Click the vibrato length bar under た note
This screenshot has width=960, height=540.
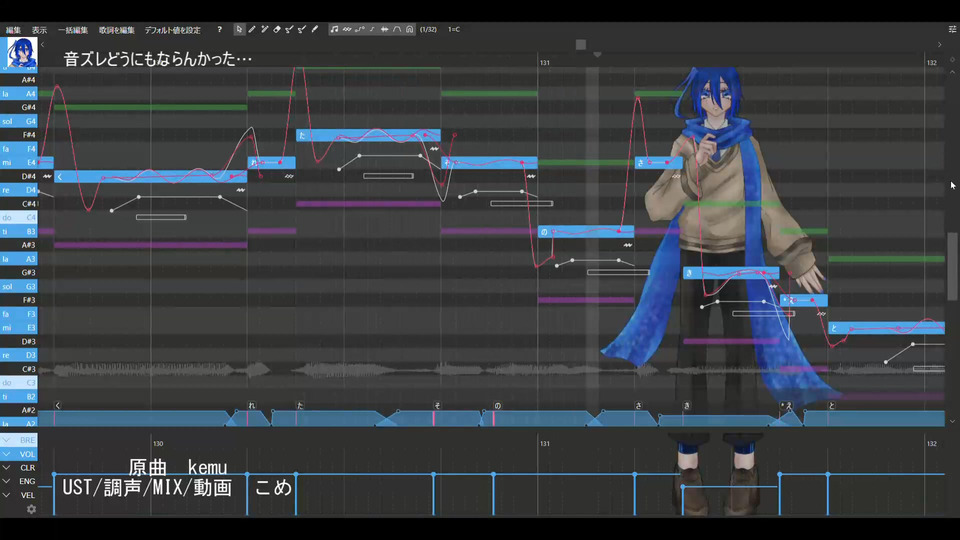point(388,176)
